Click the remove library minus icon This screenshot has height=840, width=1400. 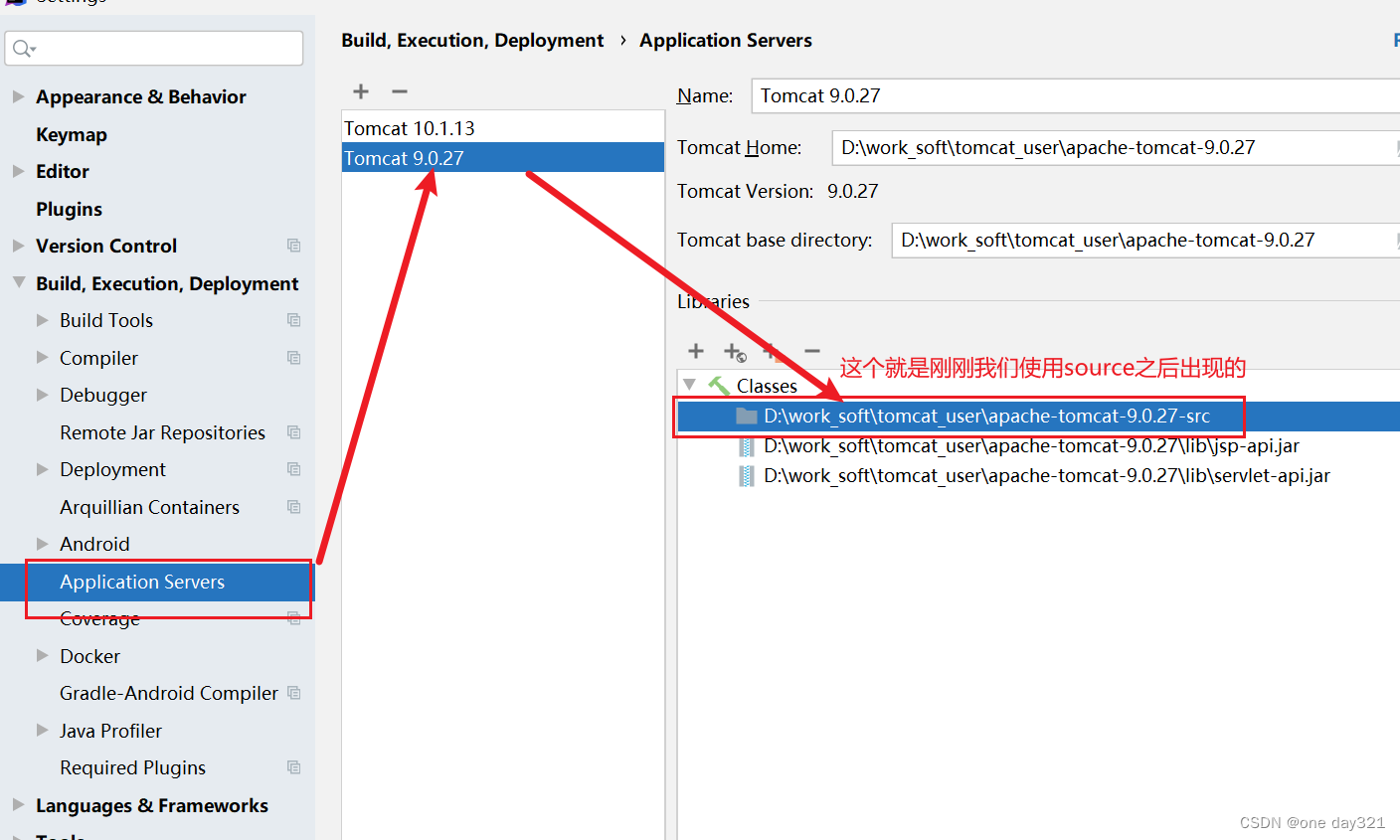(811, 350)
